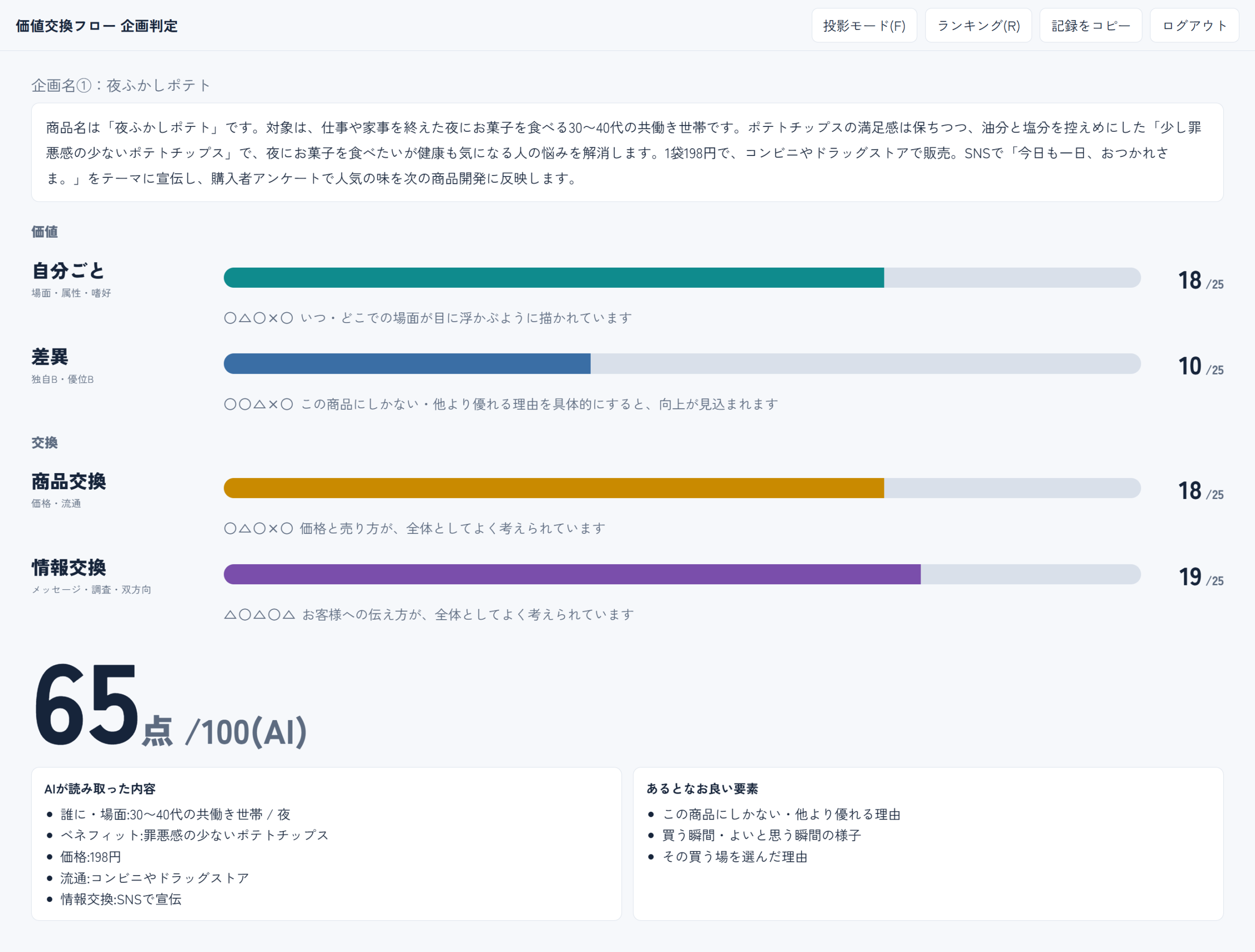The width and height of the screenshot is (1255, 952).
Task: Click the 価格:198円 list item
Action: click(x=91, y=857)
